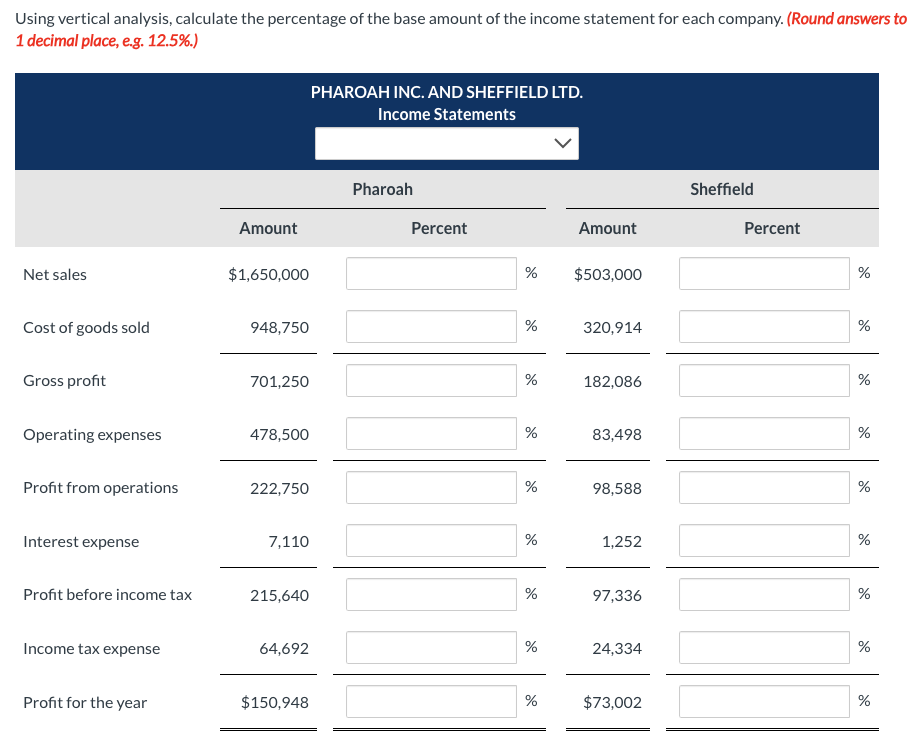This screenshot has height=739, width=922.
Task: Click Pharoah's Profit for the year percent field
Action: point(430,701)
